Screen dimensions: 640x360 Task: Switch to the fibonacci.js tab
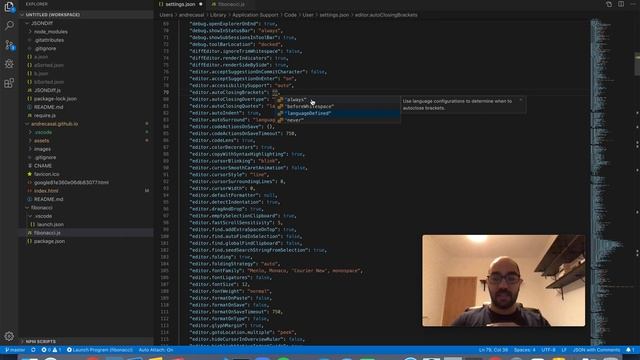231,4
